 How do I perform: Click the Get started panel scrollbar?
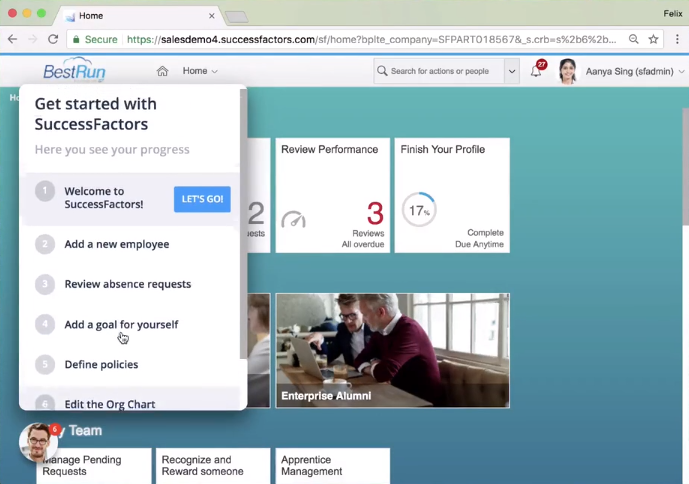[243, 224]
